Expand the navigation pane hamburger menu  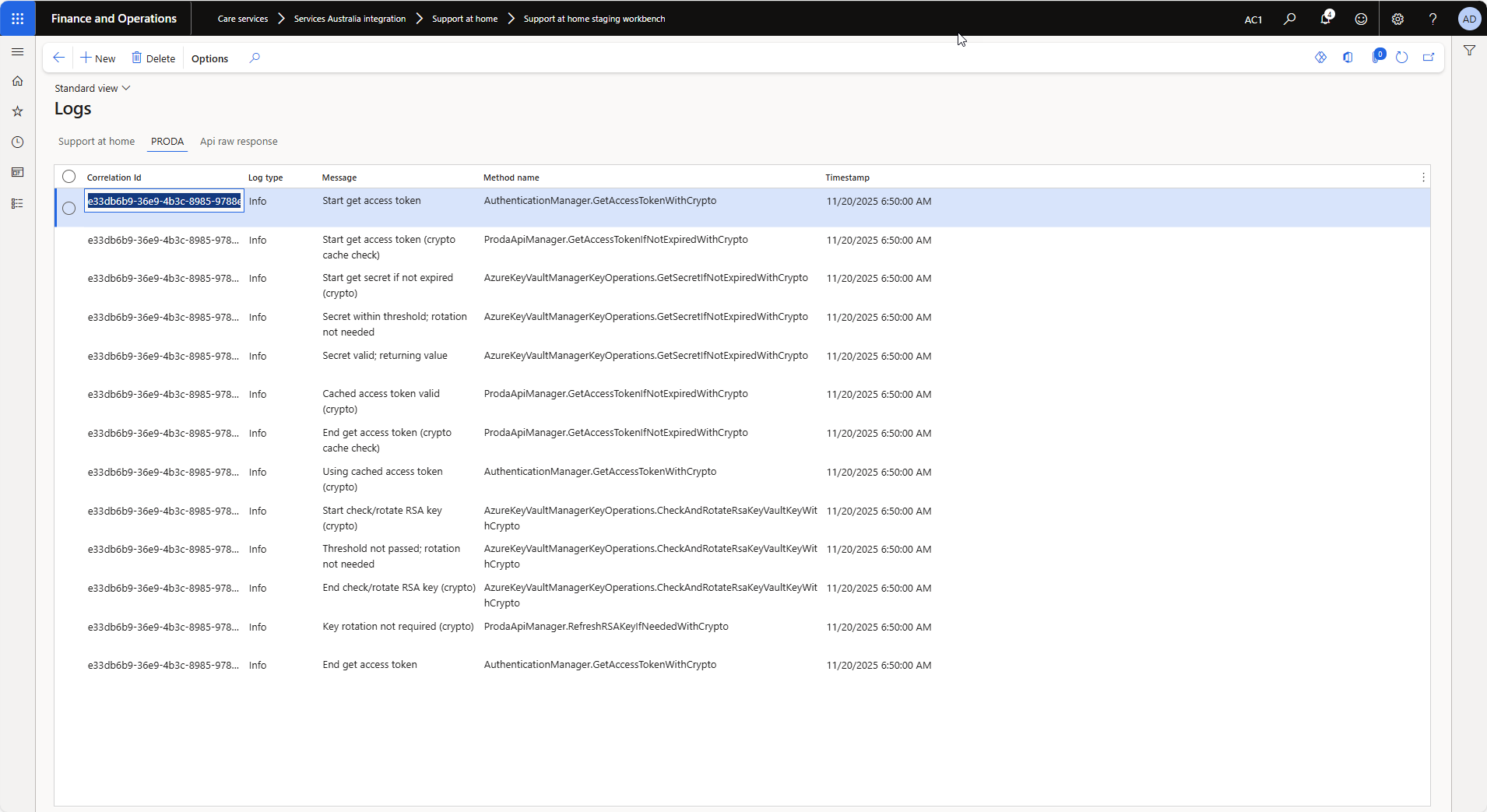17,51
